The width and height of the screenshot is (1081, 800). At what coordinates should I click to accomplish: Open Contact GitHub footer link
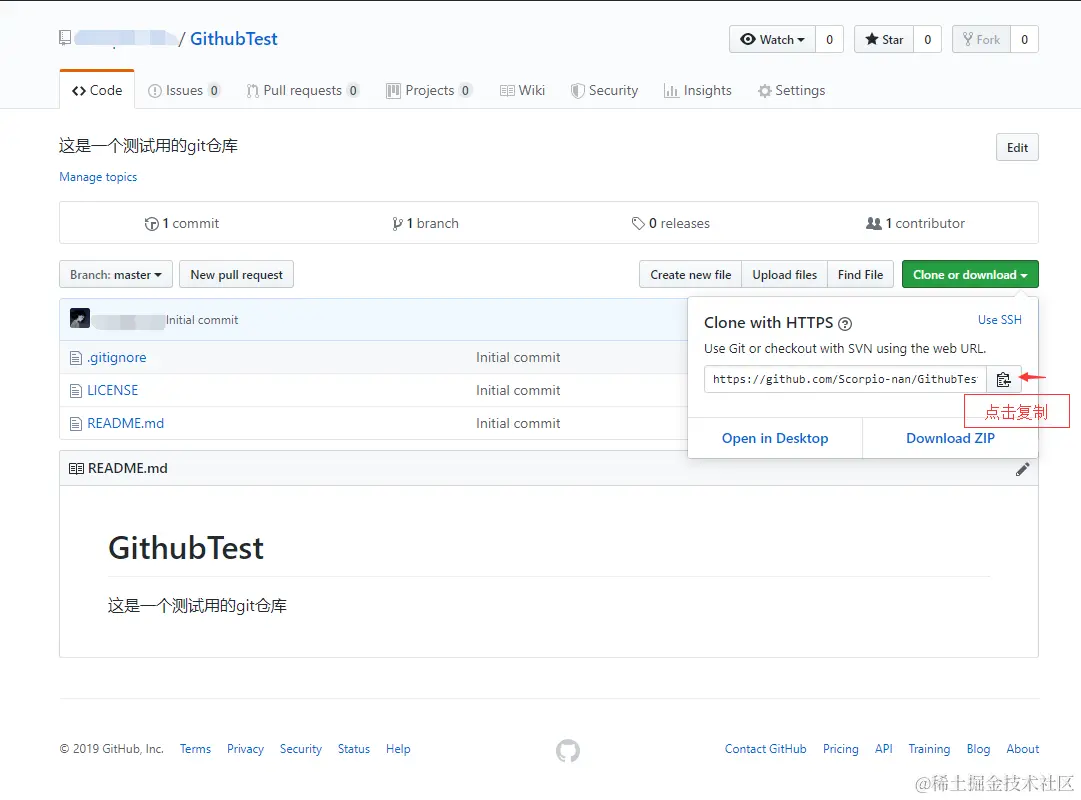coord(765,749)
